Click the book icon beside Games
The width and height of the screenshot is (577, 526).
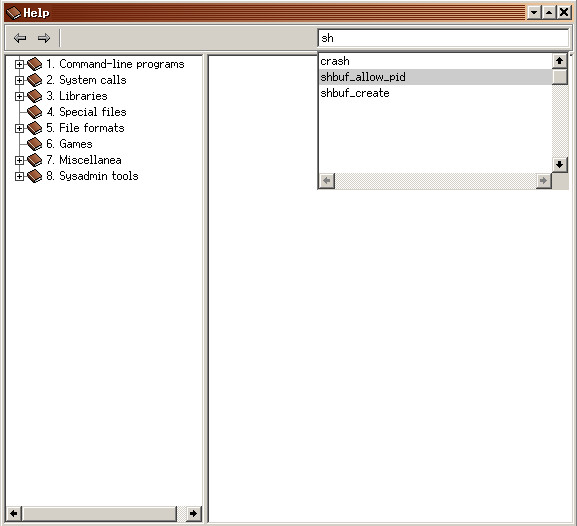[35, 144]
